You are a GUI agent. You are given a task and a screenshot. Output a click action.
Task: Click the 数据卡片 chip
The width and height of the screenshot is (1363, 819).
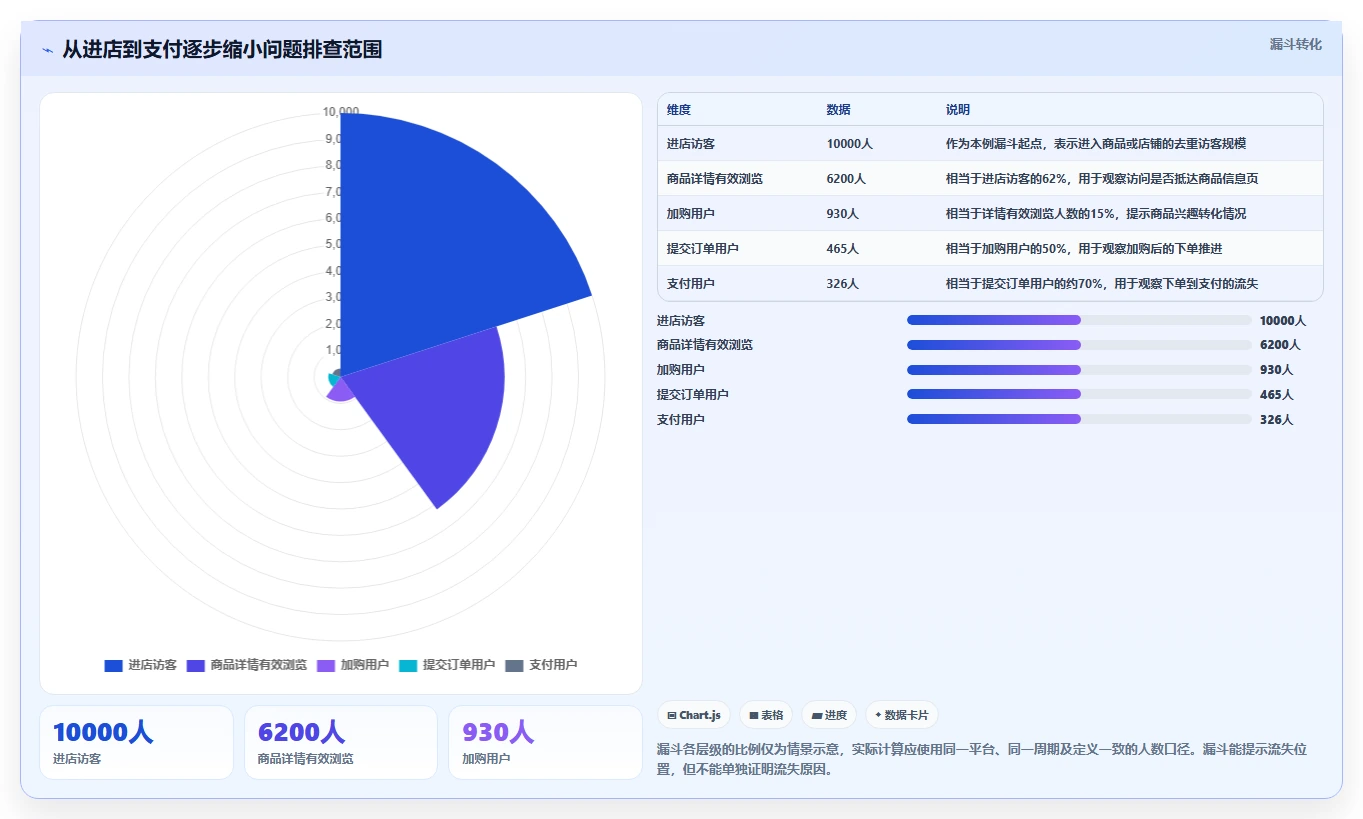901,715
